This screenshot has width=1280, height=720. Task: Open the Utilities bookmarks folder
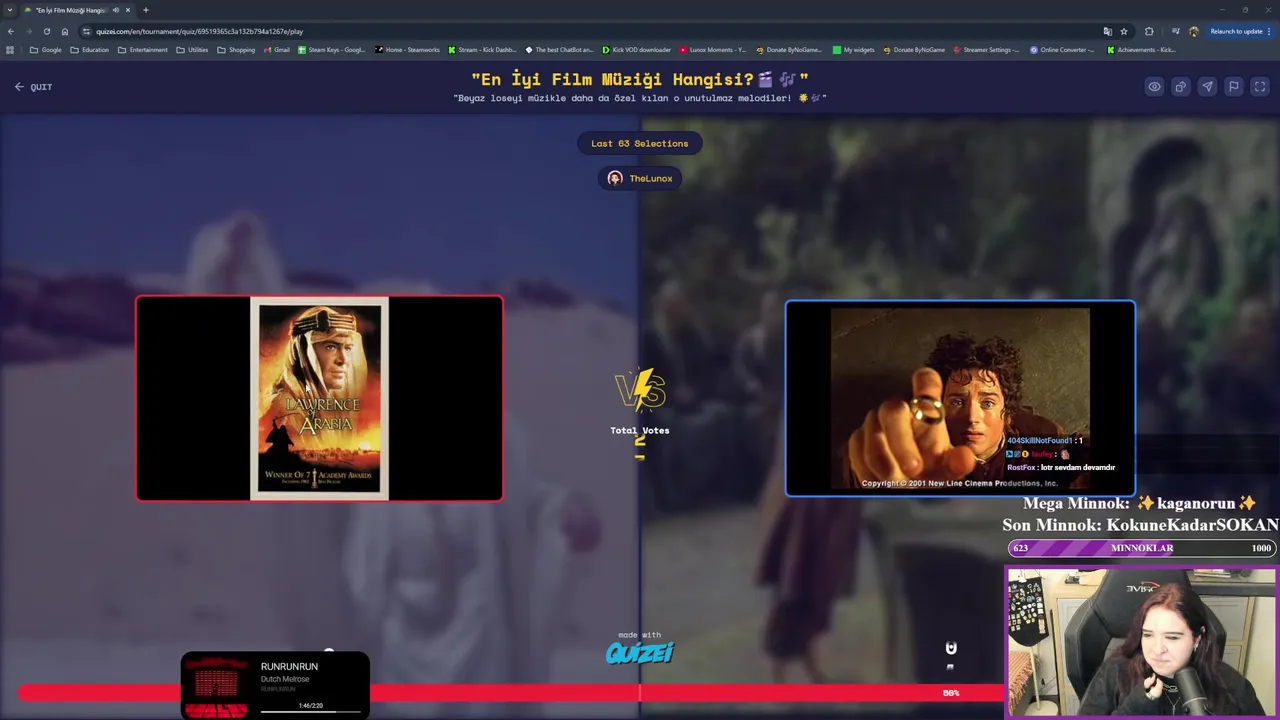click(x=192, y=50)
